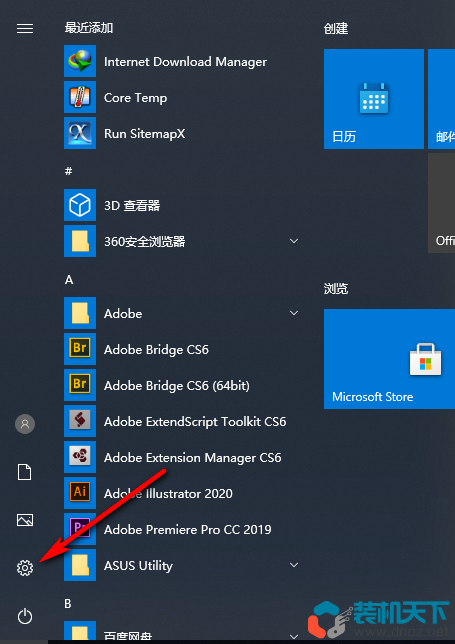The image size is (455, 644).
Task: Click the Adobe folder icon
Action: [x=80, y=313]
